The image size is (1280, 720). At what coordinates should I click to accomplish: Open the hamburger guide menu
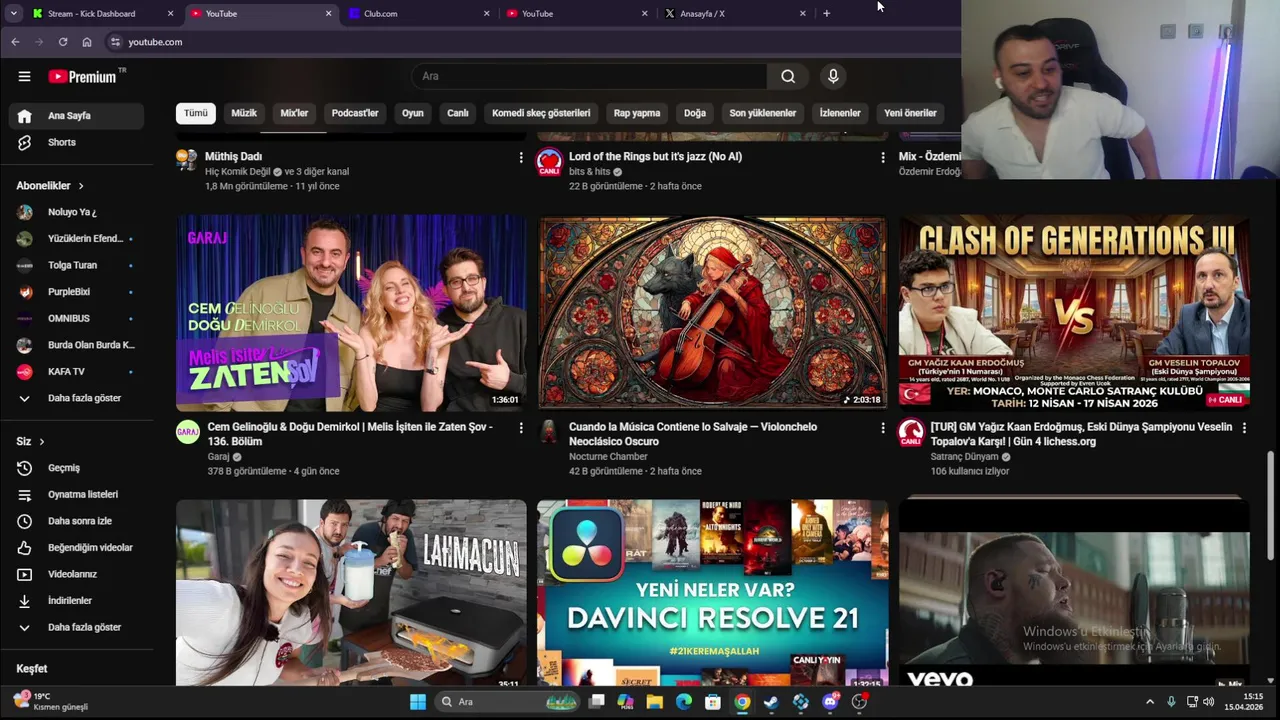pyautogui.click(x=24, y=76)
